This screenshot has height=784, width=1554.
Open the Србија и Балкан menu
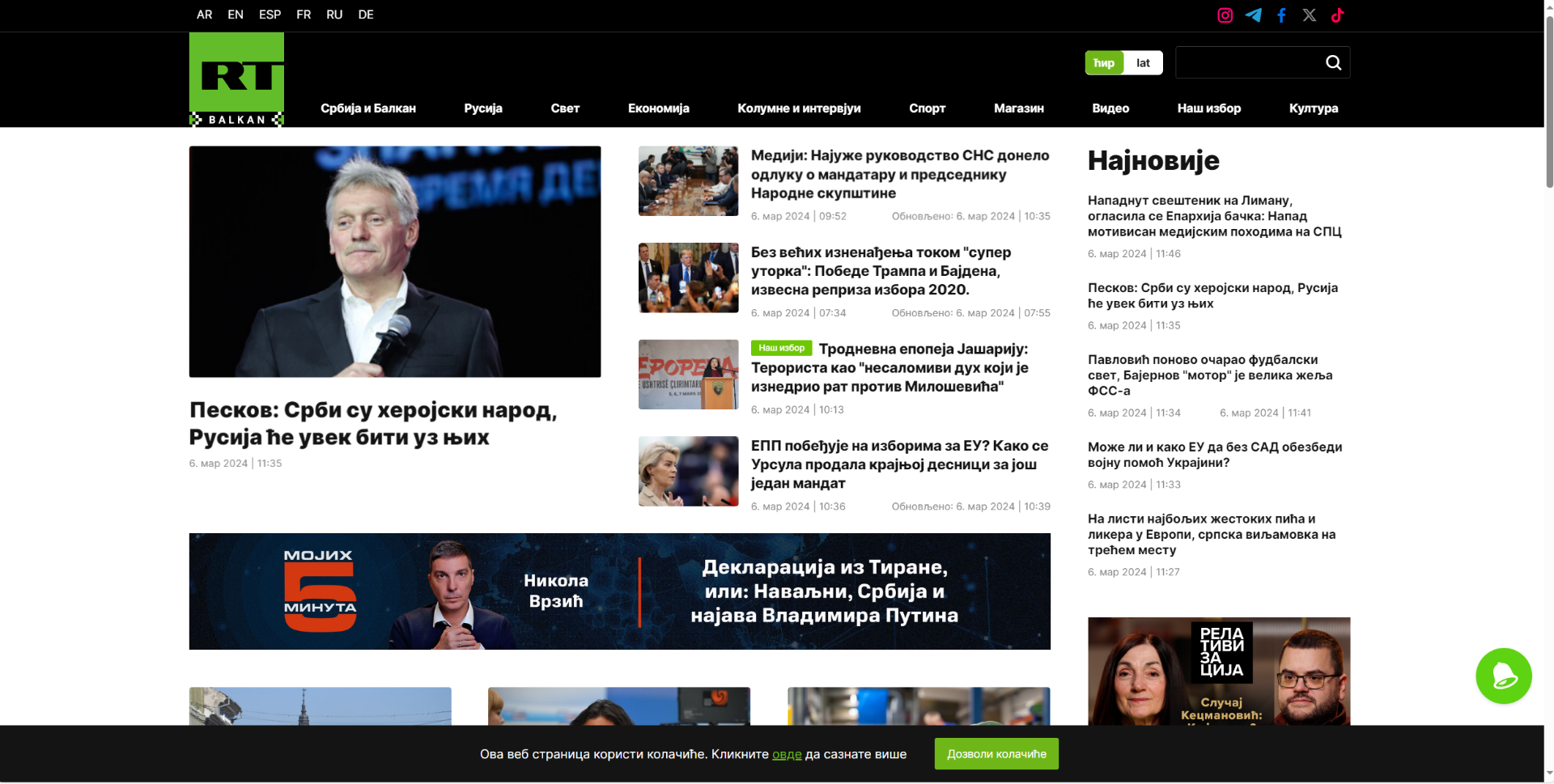367,108
